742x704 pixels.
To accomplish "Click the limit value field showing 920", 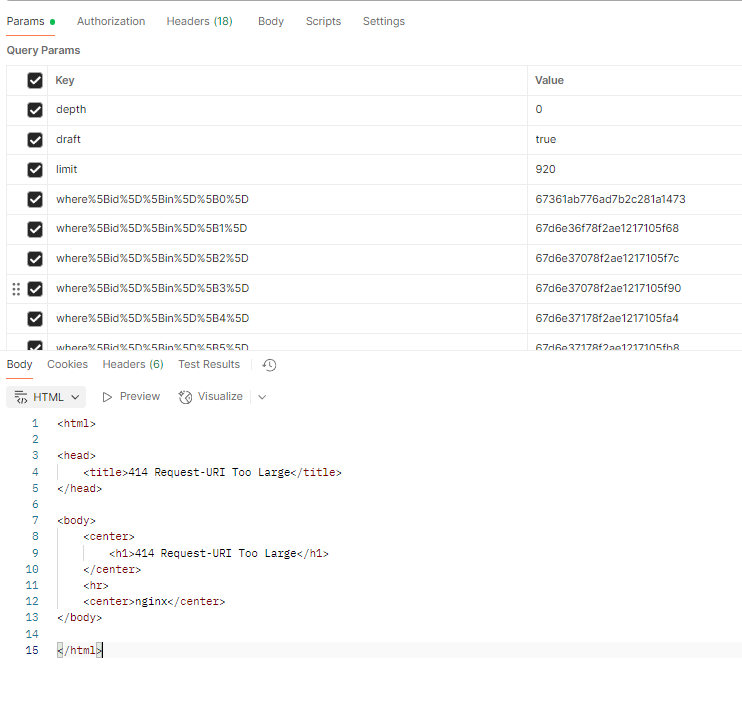I will click(634, 169).
